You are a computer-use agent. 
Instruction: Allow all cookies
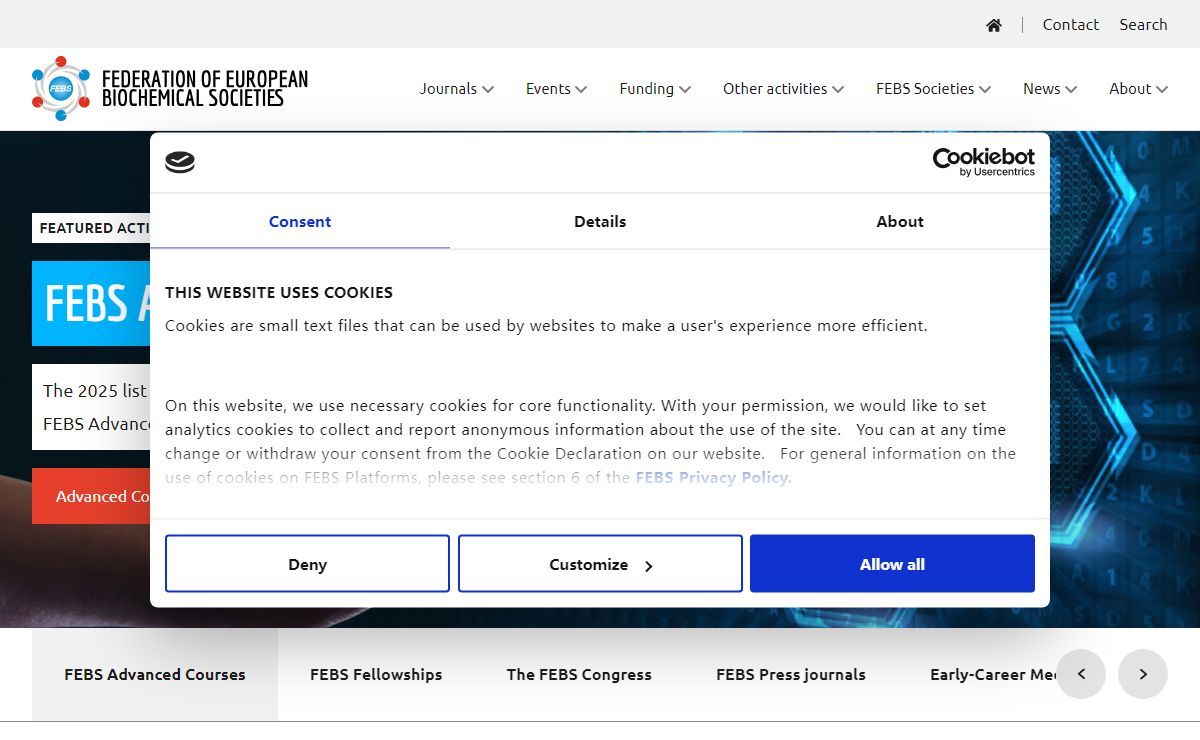[x=892, y=564]
